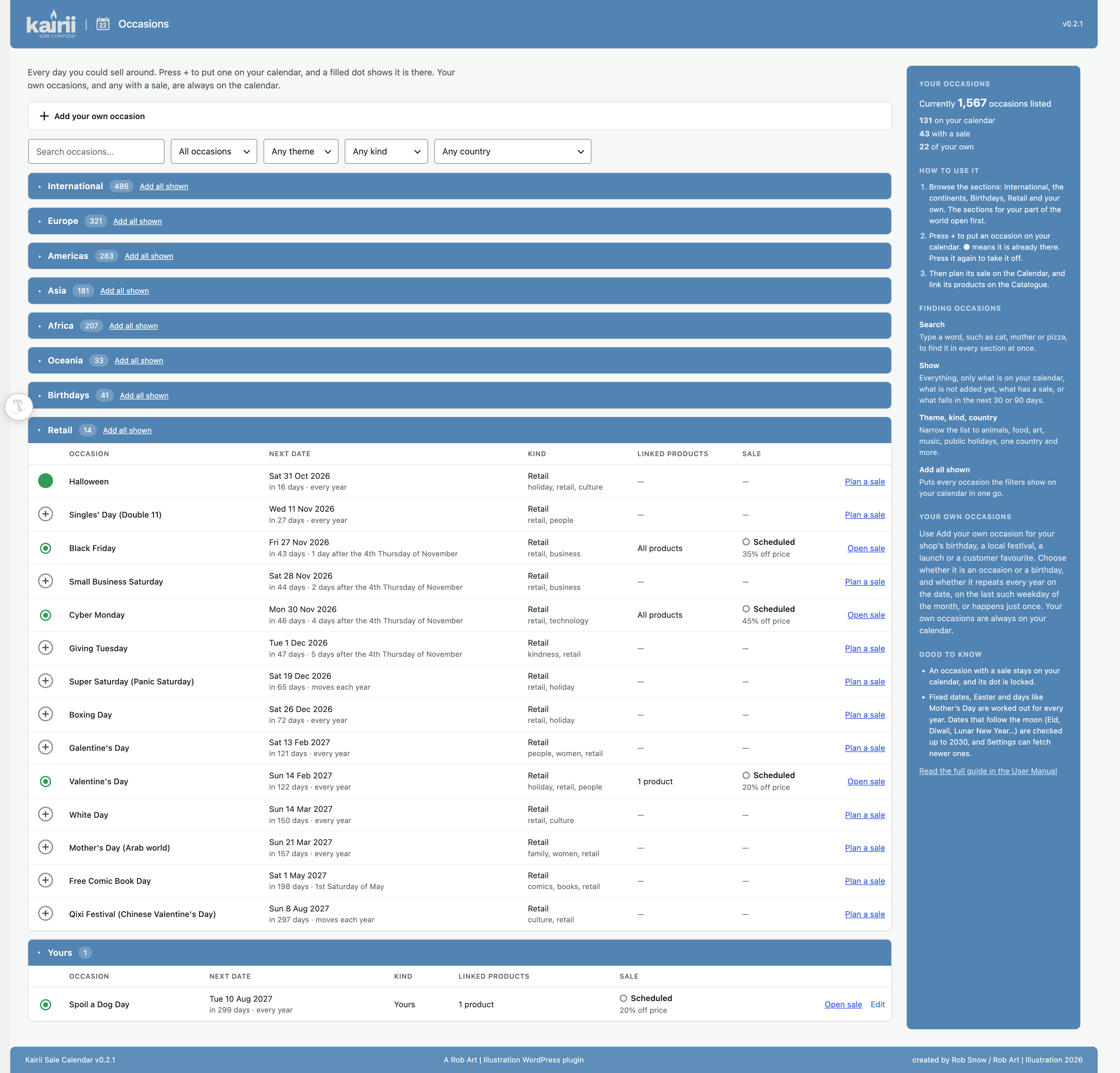1120x1073 pixels.
Task: Click the Occasions calendar icon in header
Action: [x=103, y=24]
